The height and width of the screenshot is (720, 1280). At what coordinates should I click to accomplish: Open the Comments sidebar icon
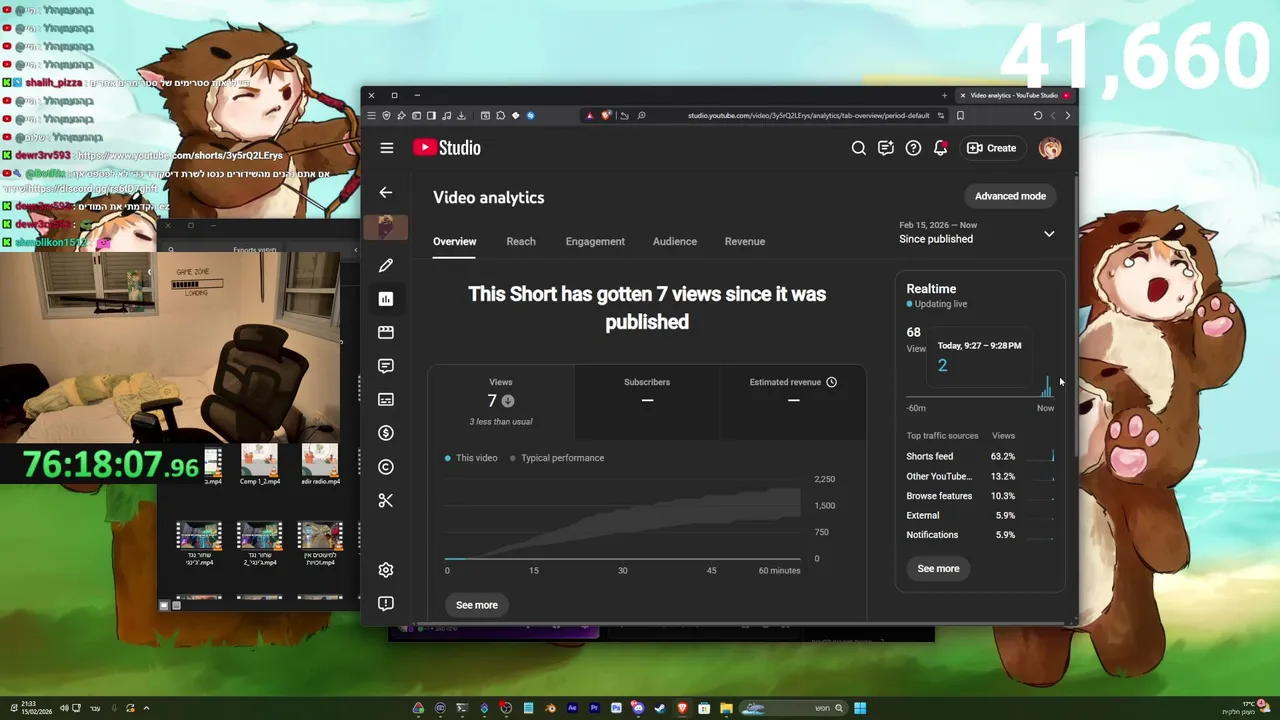click(386, 366)
